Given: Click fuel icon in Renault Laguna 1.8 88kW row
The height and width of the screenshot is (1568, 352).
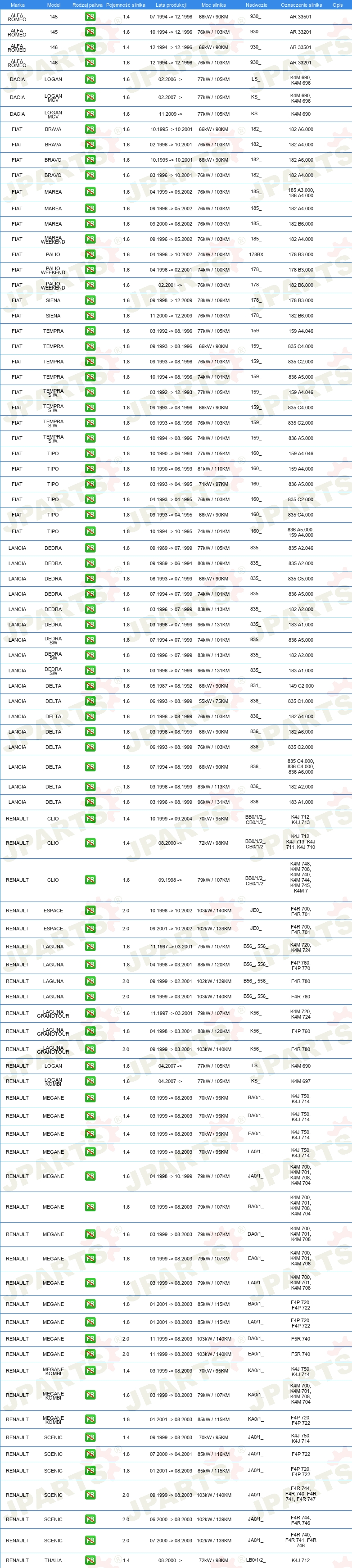Looking at the screenshot, I should pos(90,964).
